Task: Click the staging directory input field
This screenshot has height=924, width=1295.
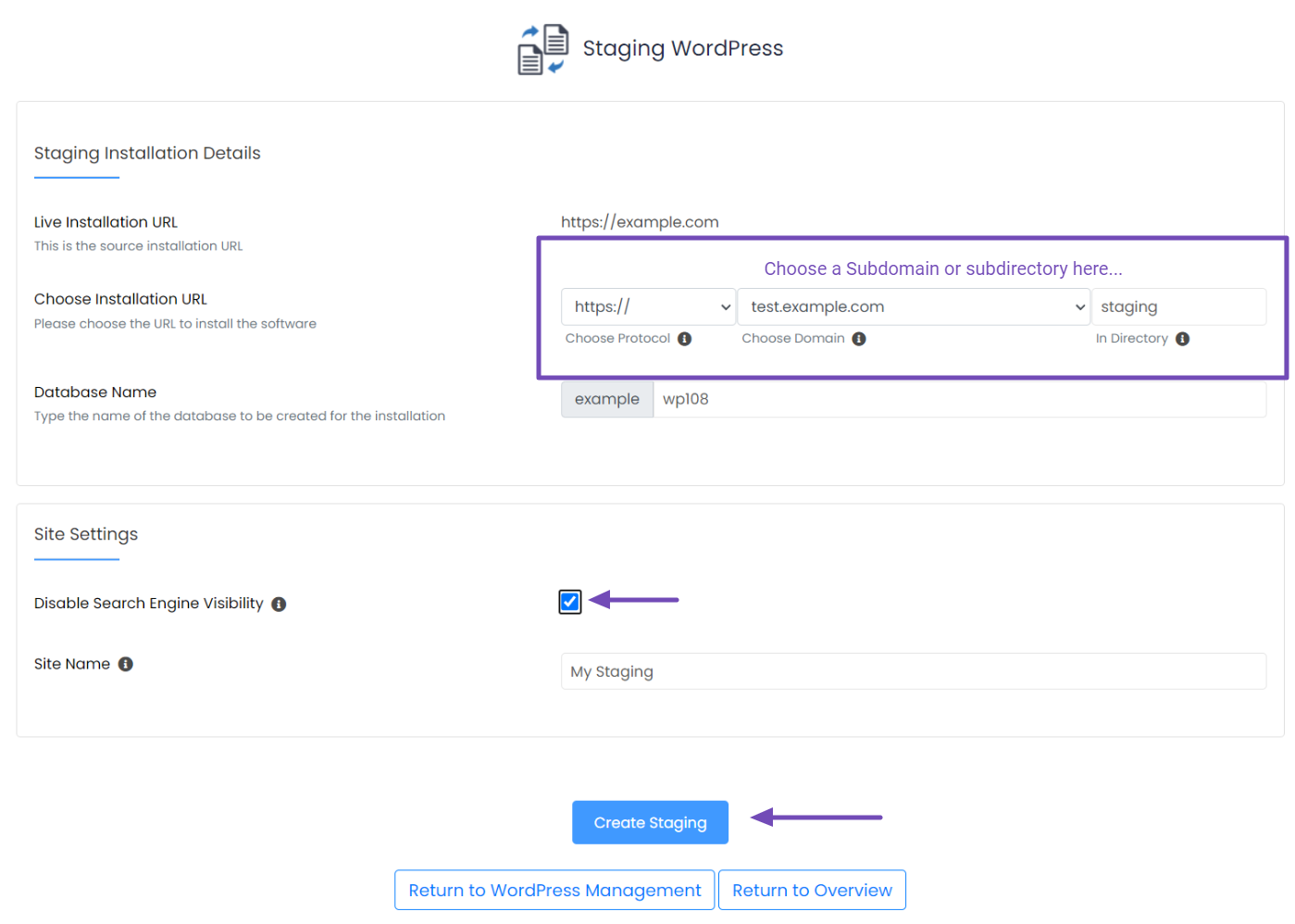Action: (1178, 306)
